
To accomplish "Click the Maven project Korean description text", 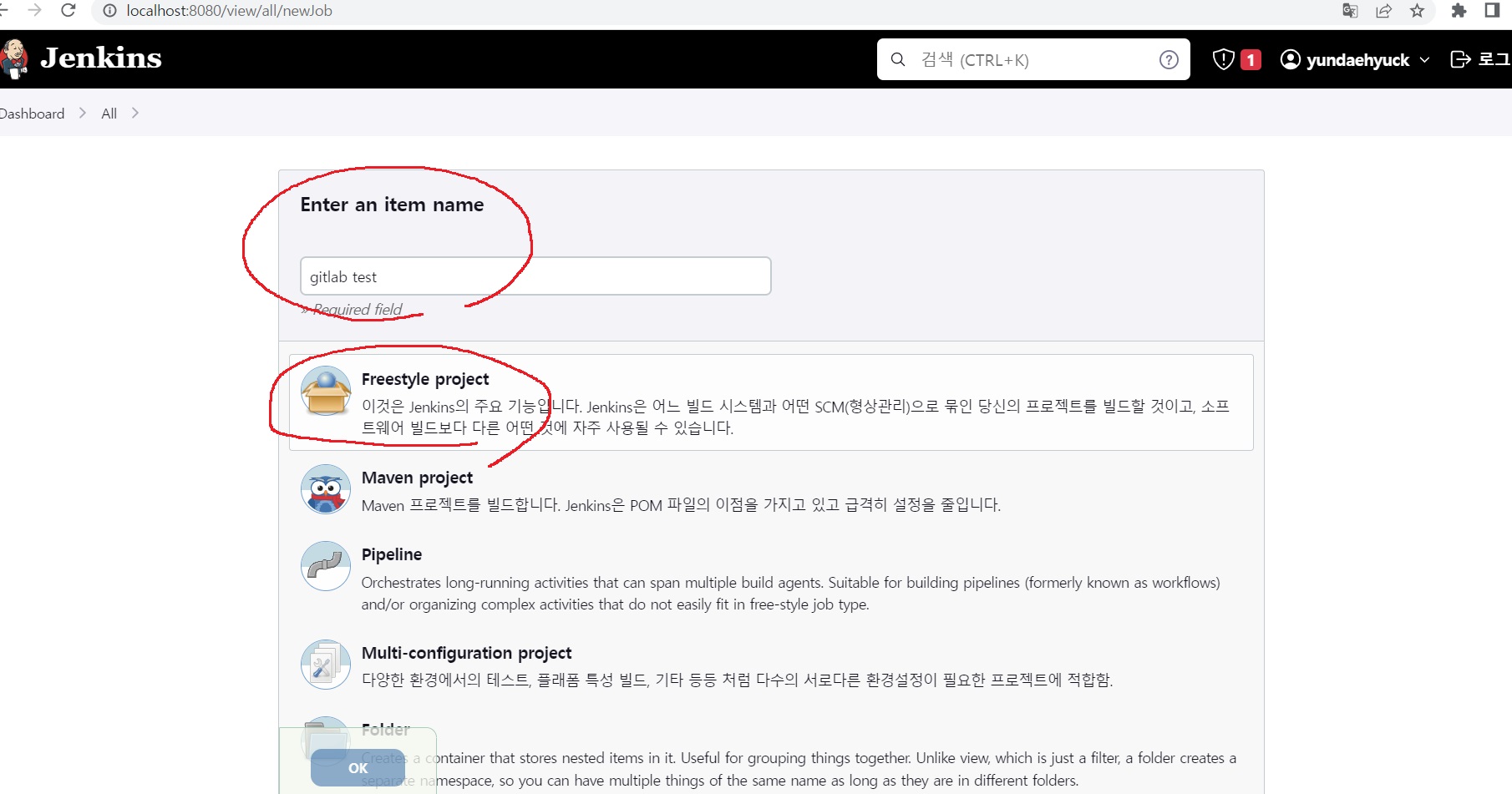I will [x=681, y=505].
